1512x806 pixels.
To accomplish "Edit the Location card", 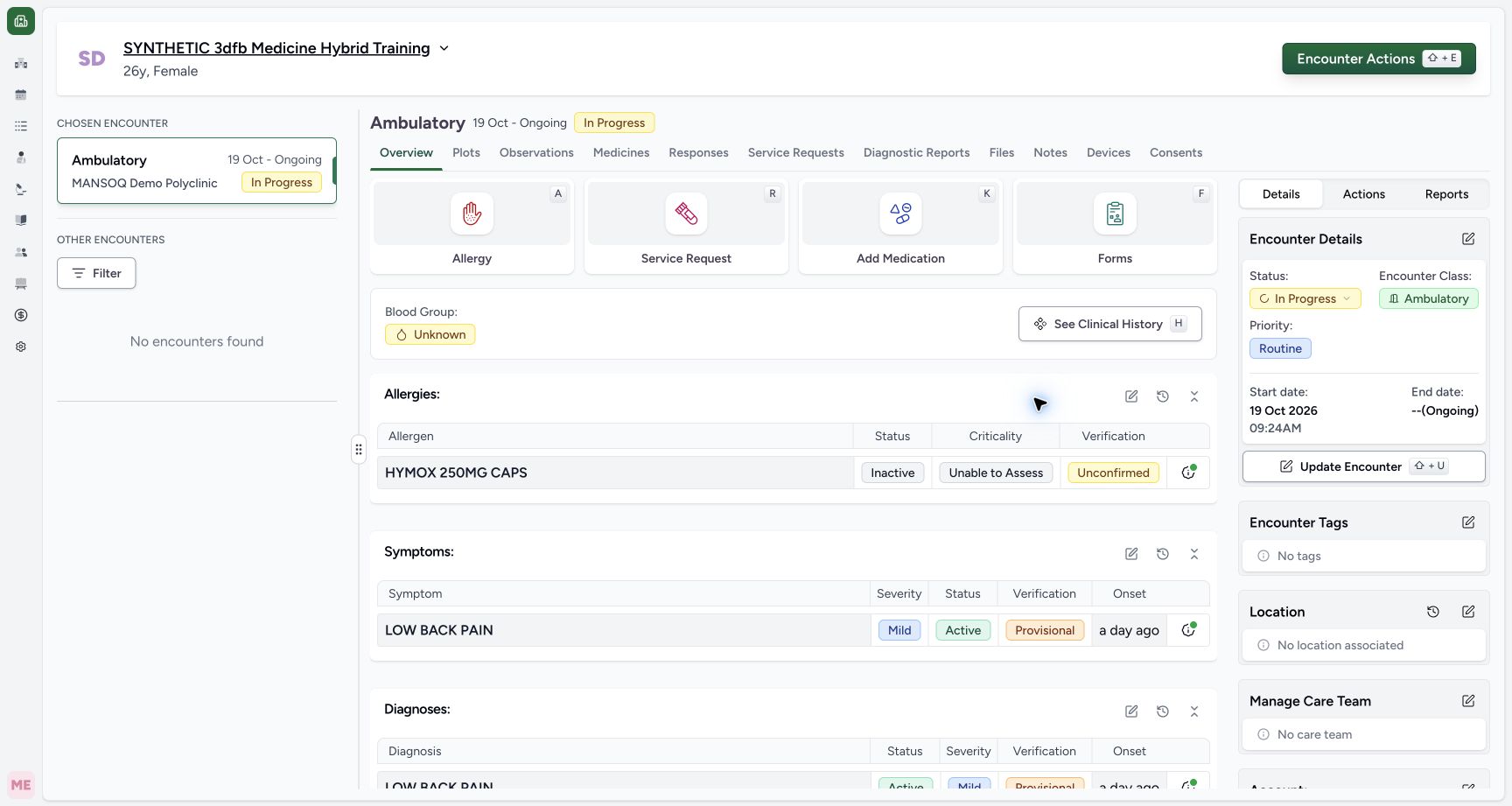I will (x=1468, y=612).
